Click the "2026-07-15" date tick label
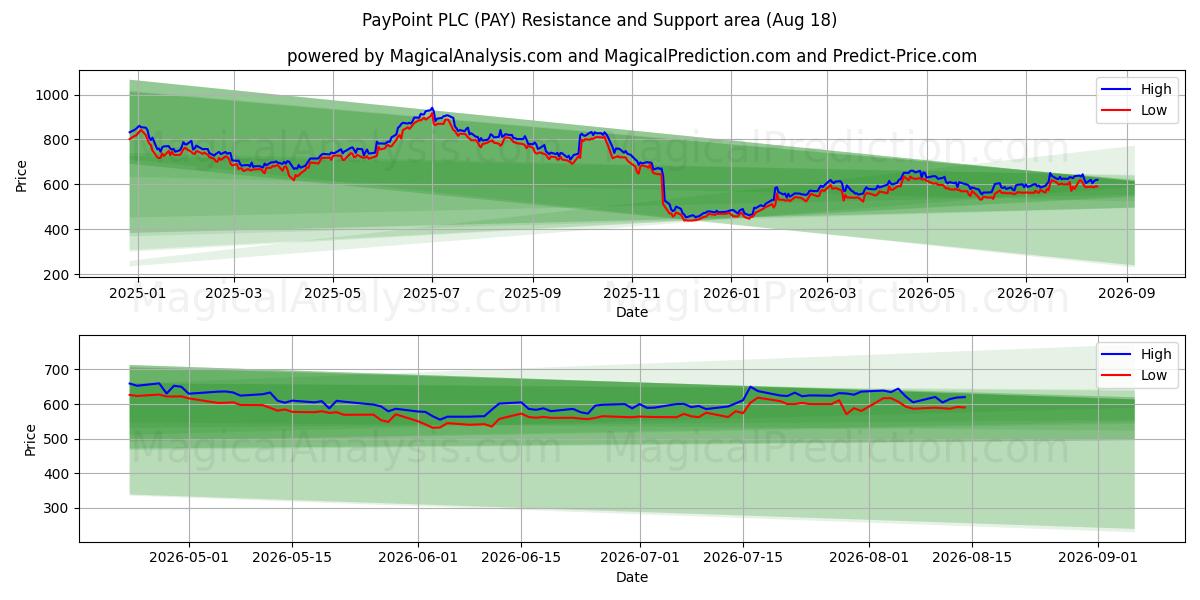The width and height of the screenshot is (1200, 600). coord(743,560)
